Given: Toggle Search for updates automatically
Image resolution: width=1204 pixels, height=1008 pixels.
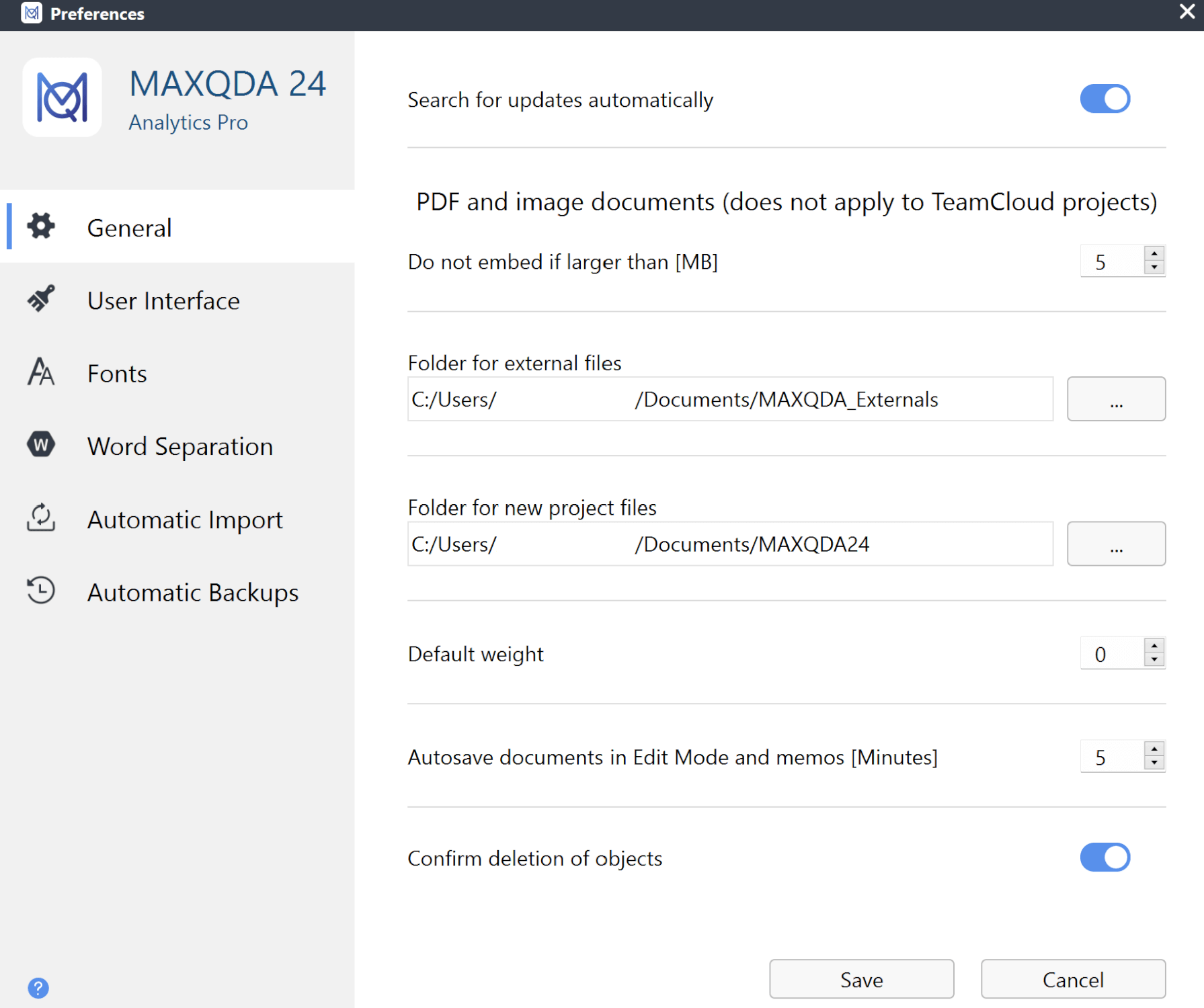Looking at the screenshot, I should [1105, 99].
